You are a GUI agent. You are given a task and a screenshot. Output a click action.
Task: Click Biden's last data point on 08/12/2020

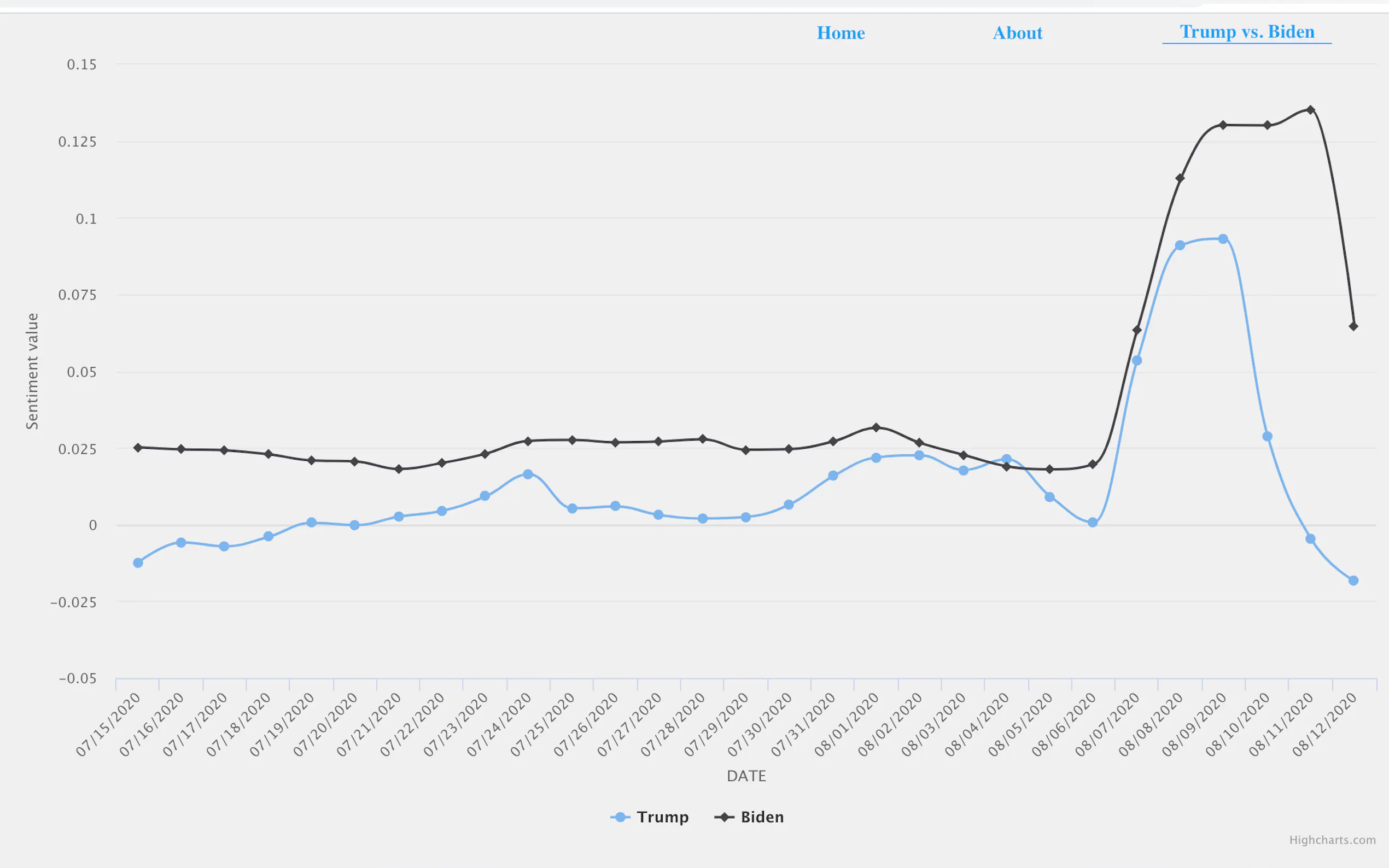click(1353, 326)
